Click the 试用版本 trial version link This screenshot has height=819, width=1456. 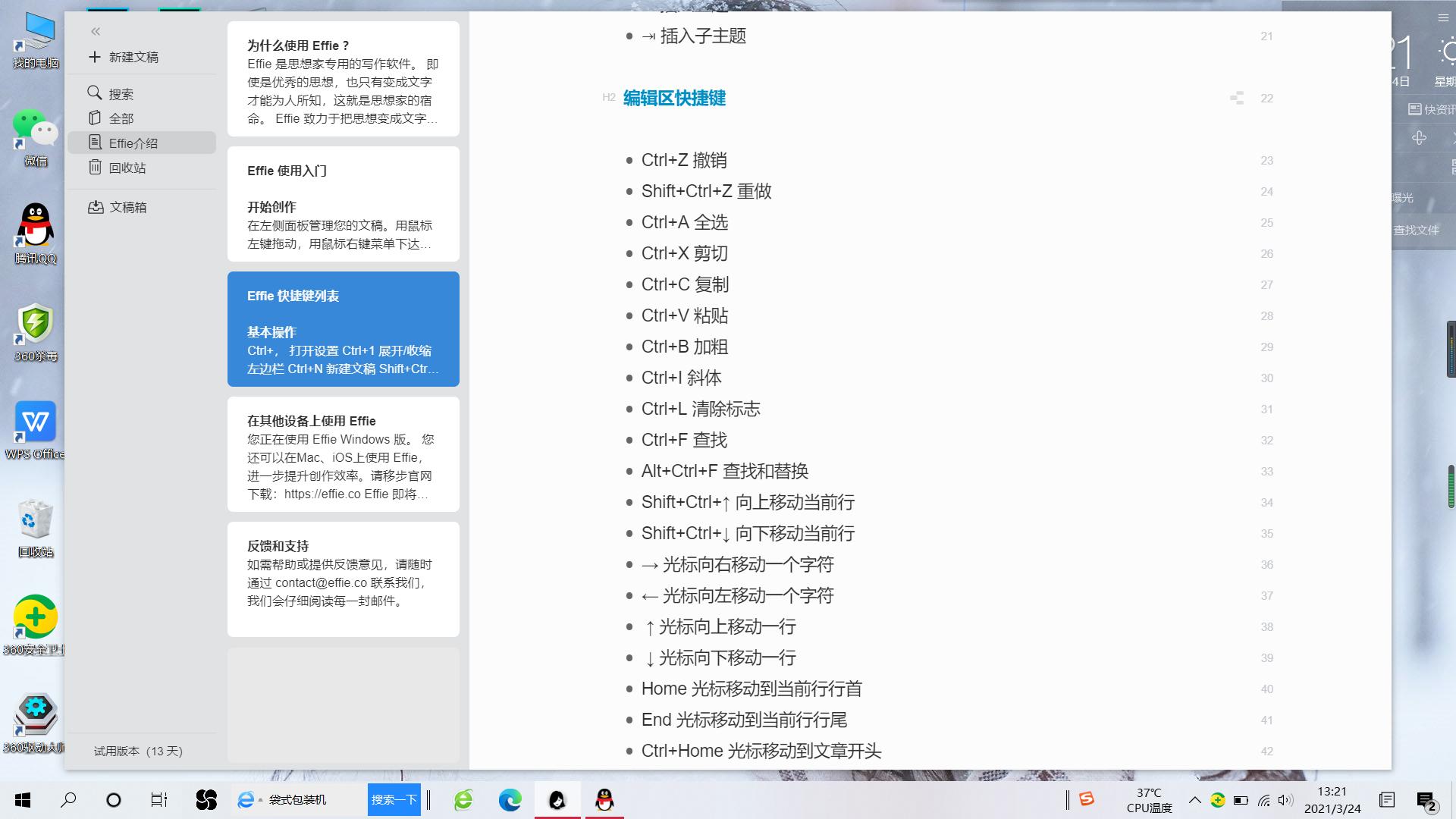coord(137,751)
